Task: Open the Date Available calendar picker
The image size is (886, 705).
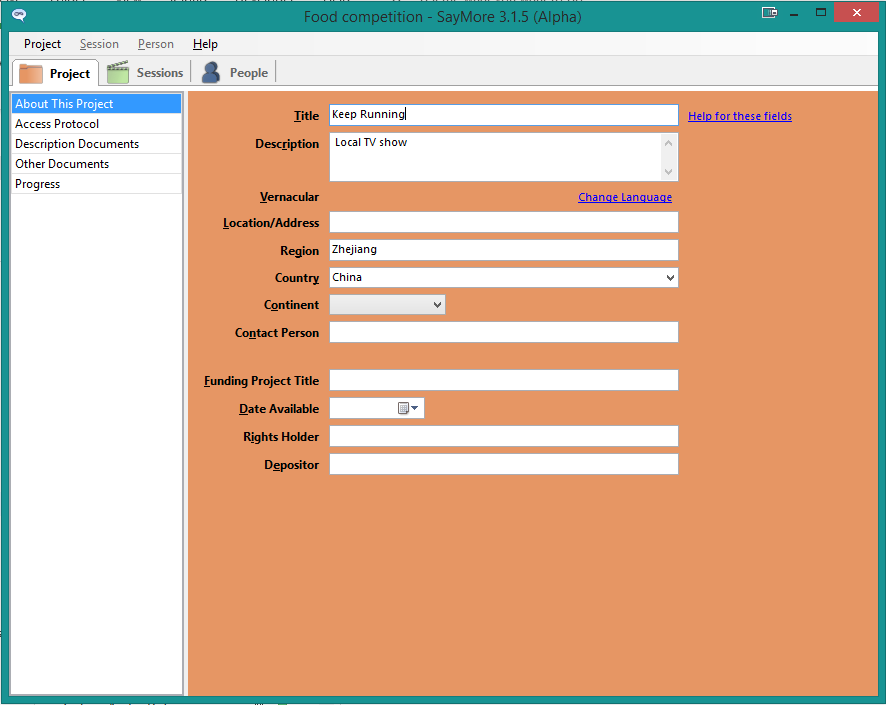Action: [x=408, y=408]
